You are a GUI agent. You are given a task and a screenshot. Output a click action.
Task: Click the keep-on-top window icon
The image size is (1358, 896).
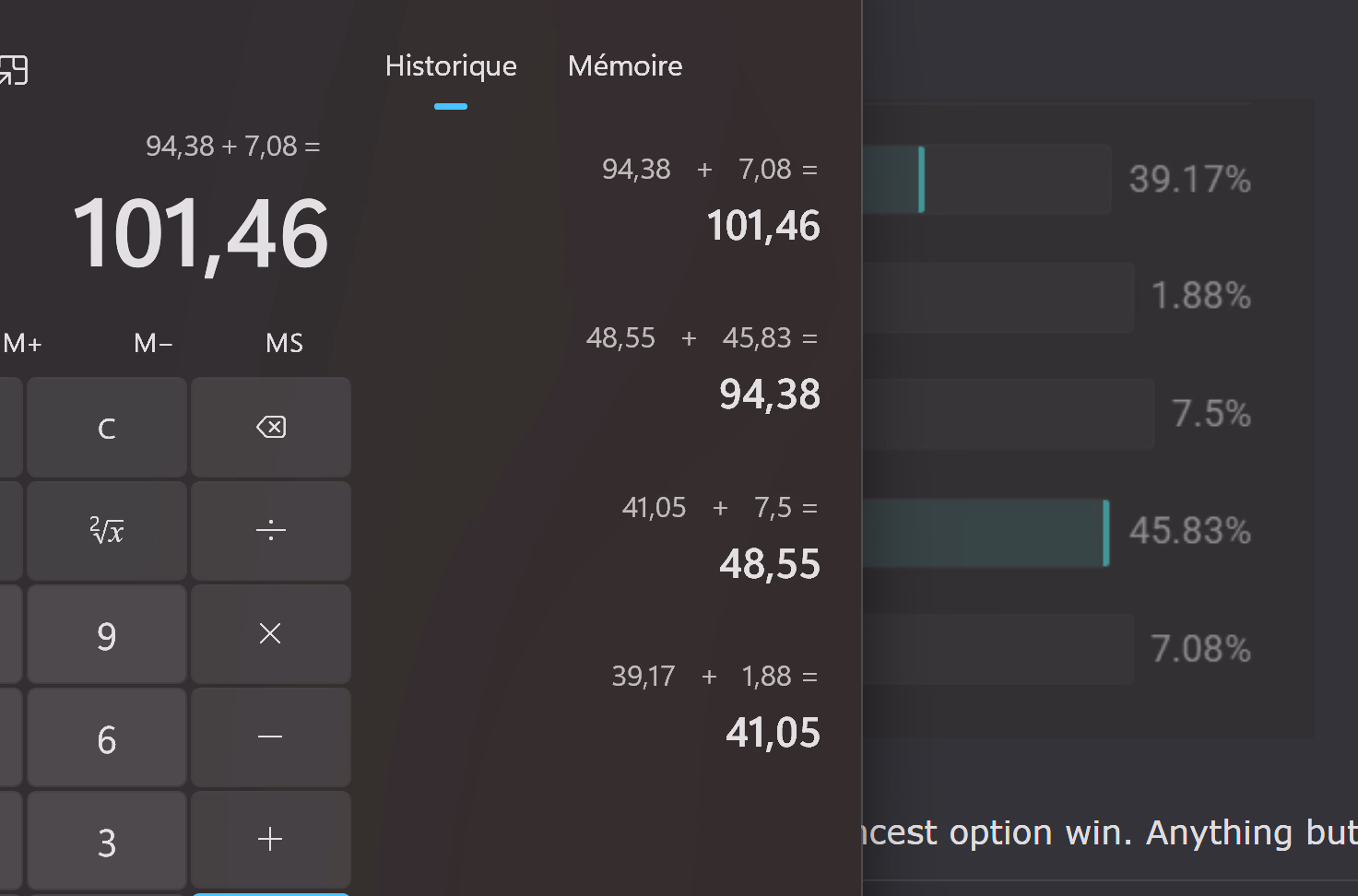[13, 70]
